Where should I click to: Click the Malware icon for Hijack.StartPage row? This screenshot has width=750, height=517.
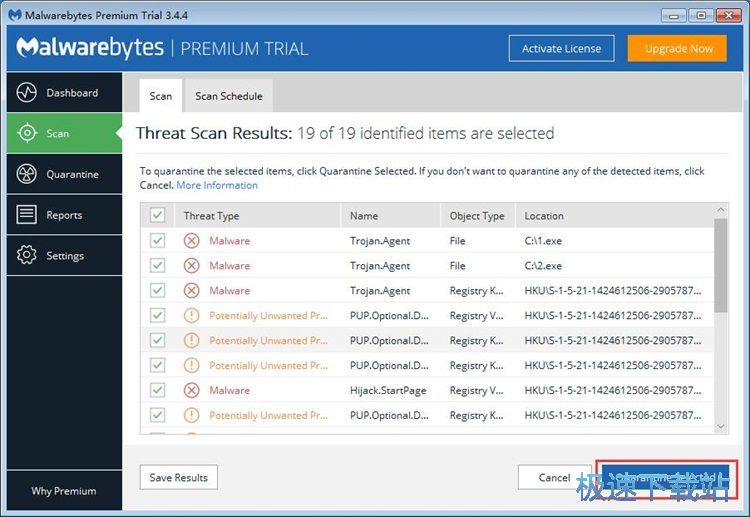coord(191,390)
